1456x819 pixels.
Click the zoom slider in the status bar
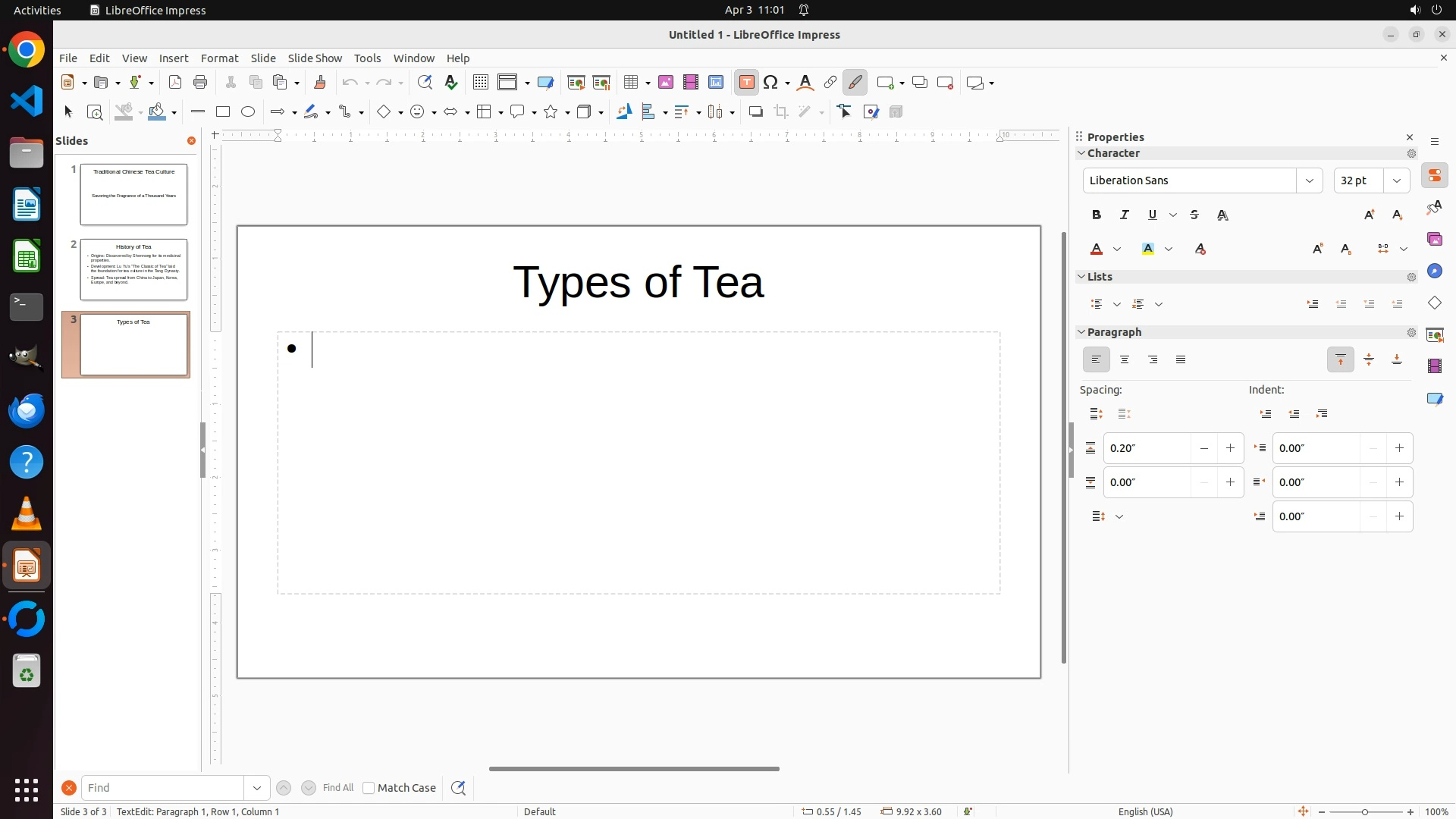pos(1365,812)
